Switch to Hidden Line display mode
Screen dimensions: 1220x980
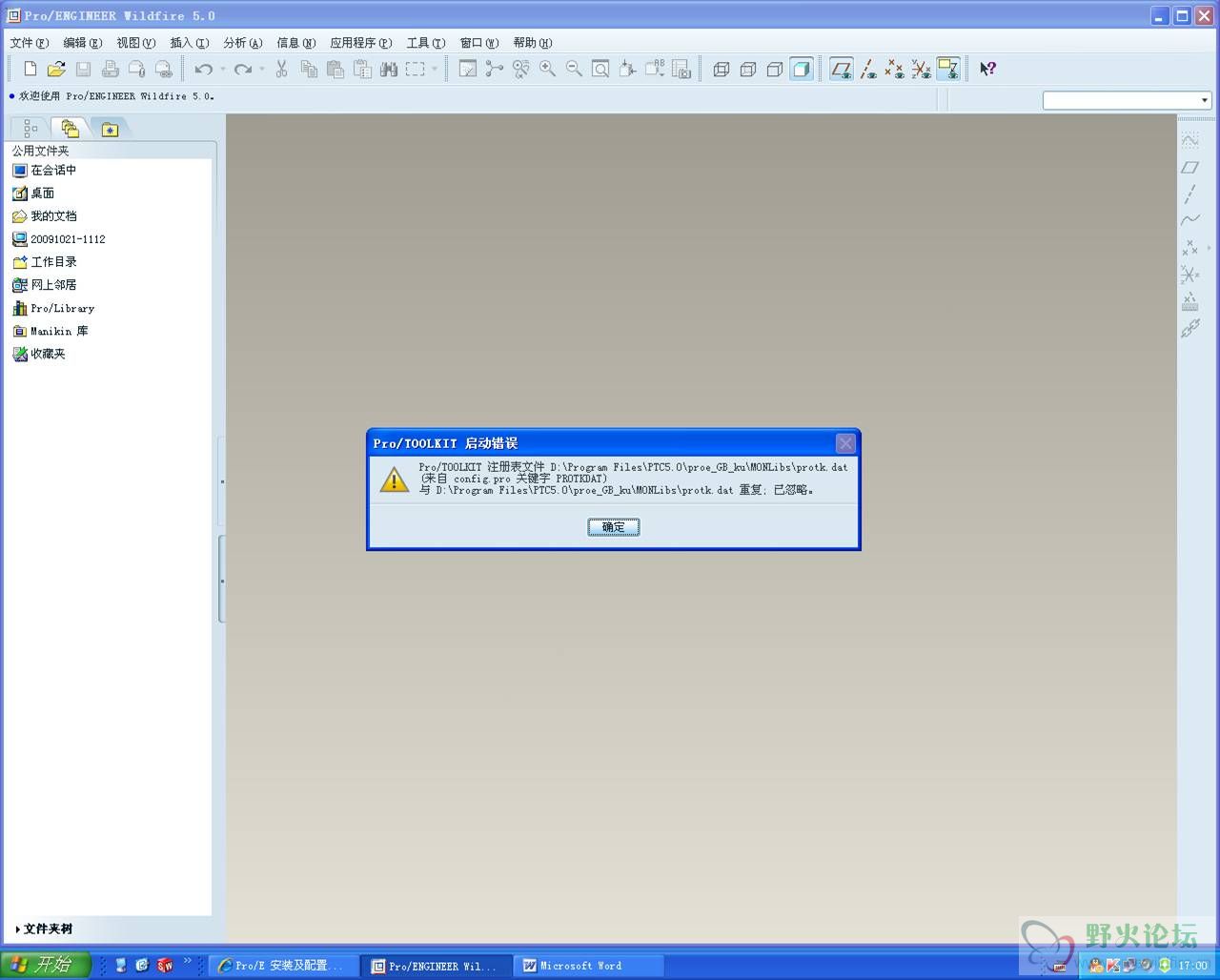click(748, 69)
